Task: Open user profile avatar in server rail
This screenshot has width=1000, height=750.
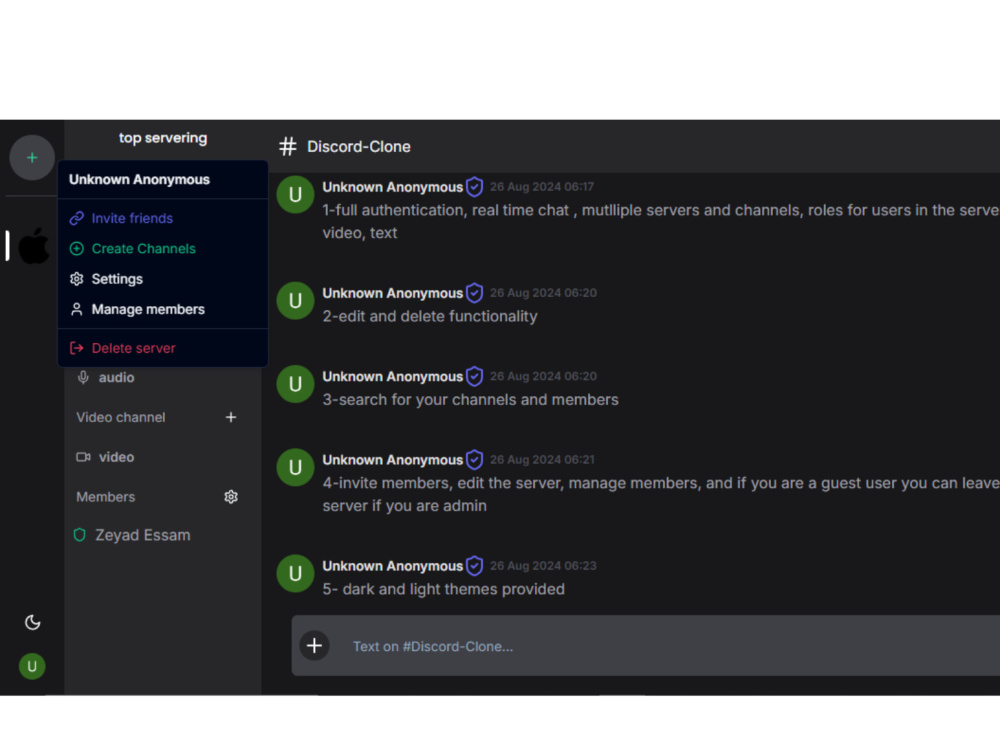Action: [x=32, y=666]
